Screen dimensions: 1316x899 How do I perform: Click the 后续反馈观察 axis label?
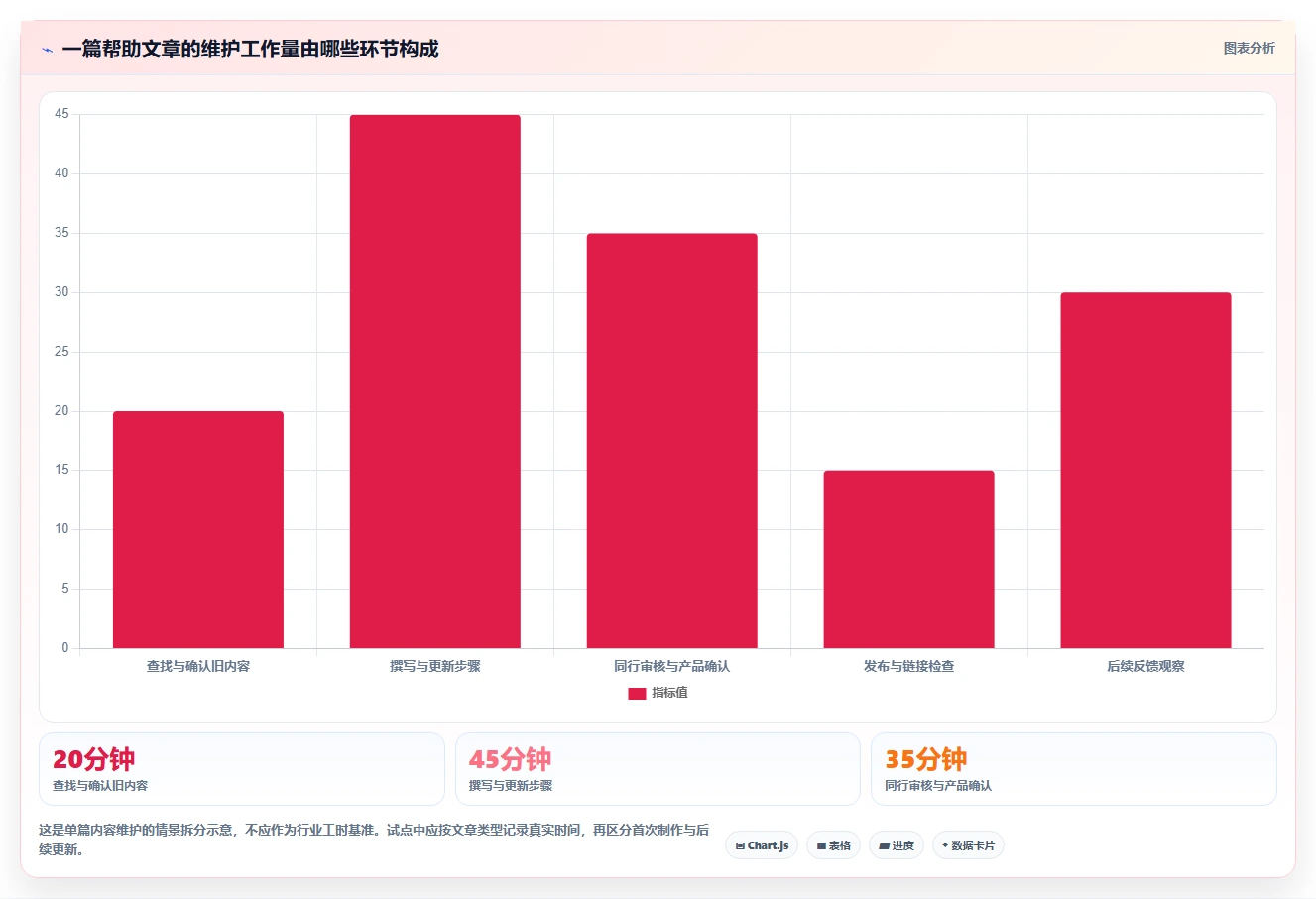(x=1146, y=666)
